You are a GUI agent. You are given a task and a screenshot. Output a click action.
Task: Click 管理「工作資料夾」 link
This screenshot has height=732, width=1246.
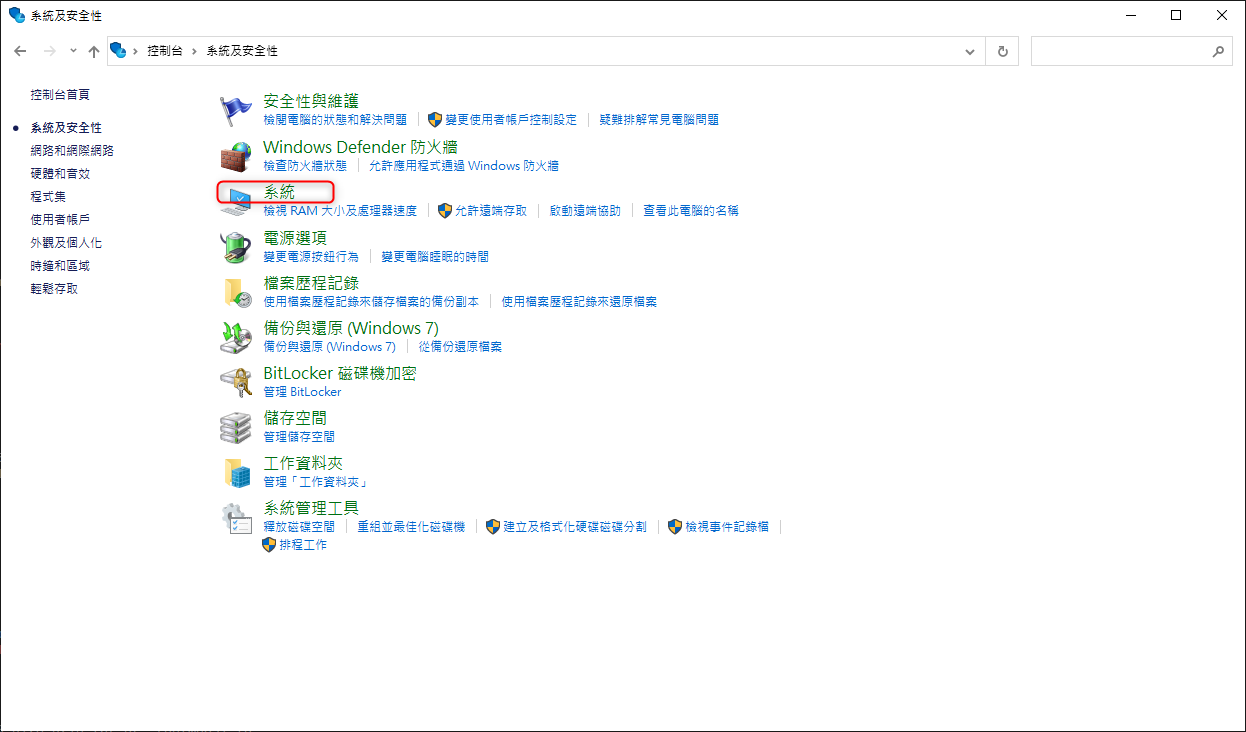pyautogui.click(x=315, y=482)
